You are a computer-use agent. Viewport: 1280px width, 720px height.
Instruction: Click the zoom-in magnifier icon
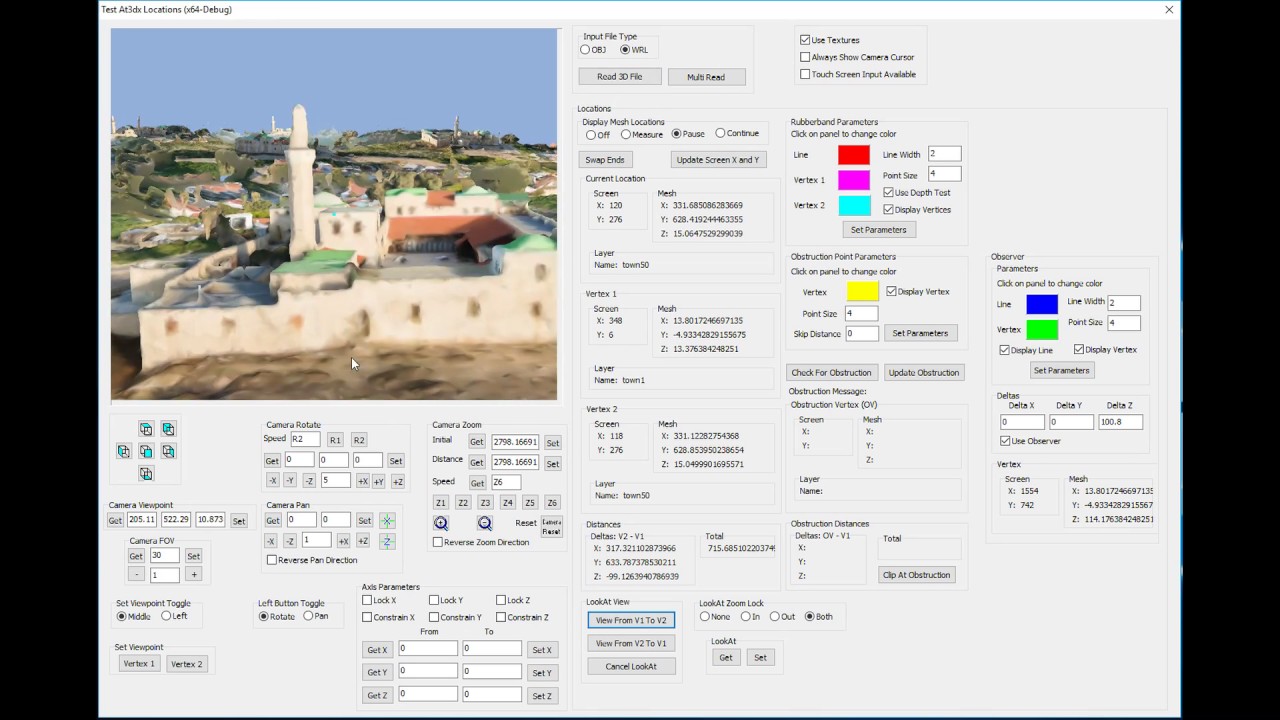pos(441,523)
